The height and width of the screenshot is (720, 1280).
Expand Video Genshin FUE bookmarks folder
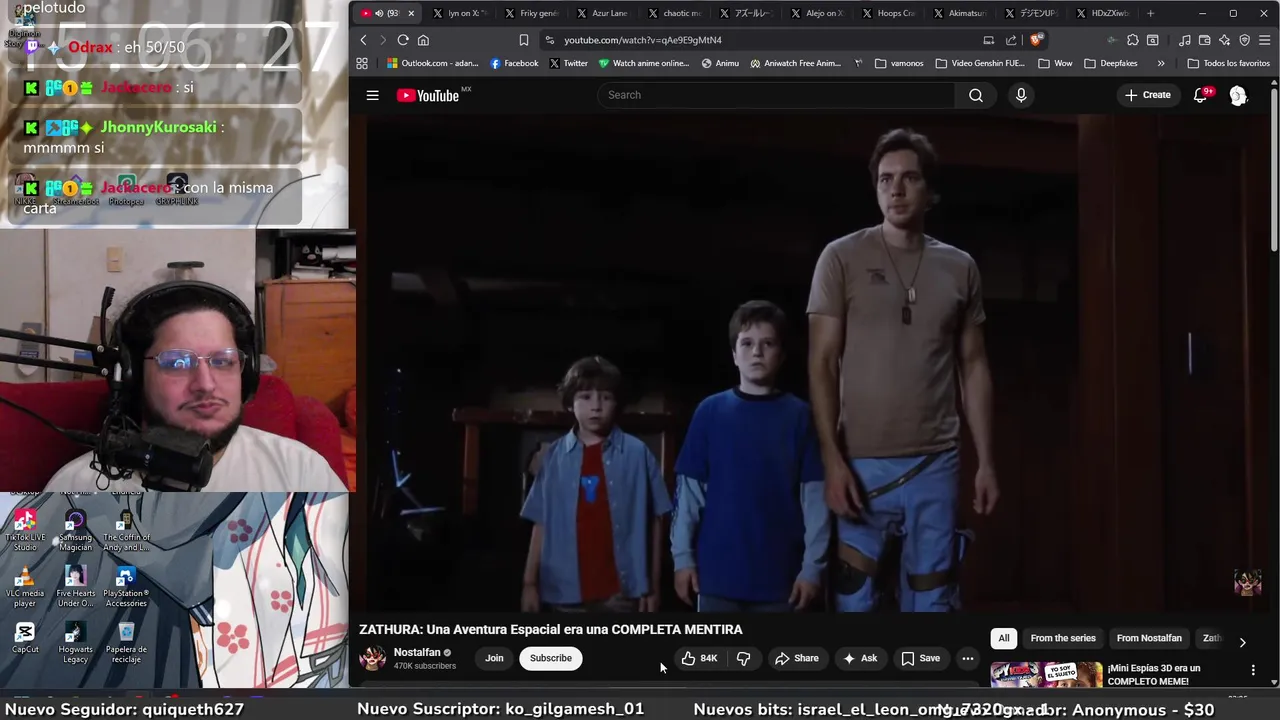981,63
